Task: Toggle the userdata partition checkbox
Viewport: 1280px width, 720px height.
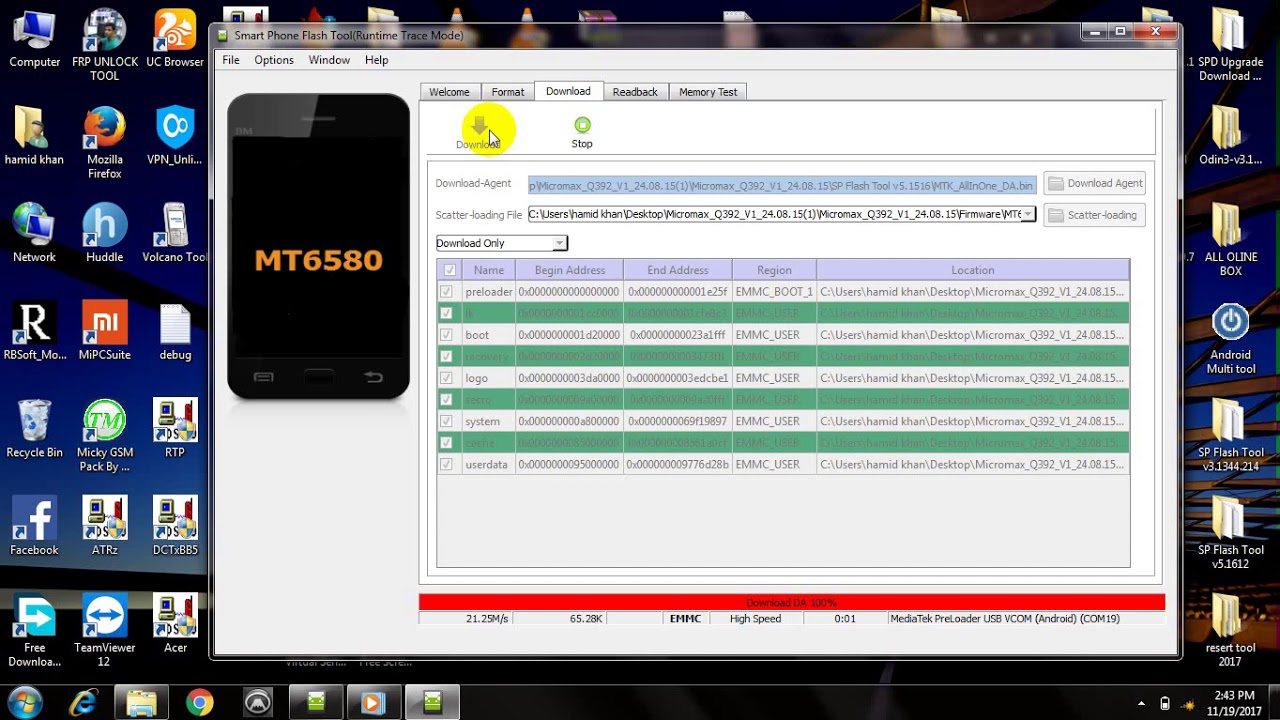Action: point(446,464)
